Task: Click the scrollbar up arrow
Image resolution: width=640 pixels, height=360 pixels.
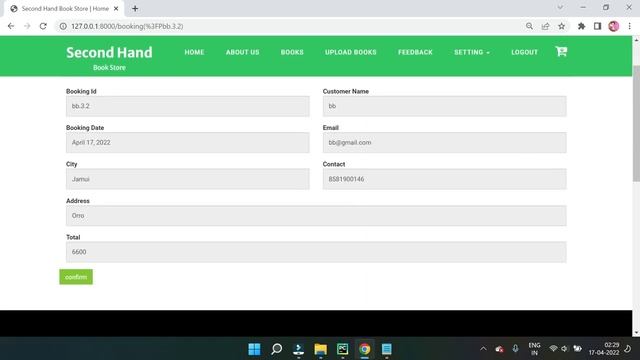Action: point(636,40)
